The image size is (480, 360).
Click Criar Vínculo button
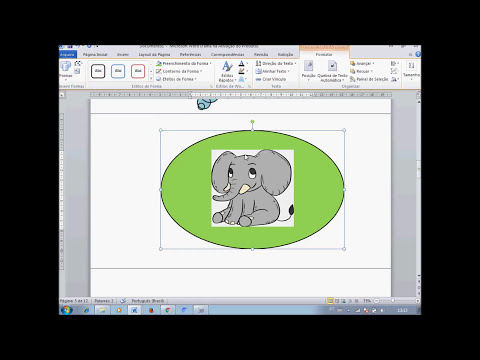[271, 79]
